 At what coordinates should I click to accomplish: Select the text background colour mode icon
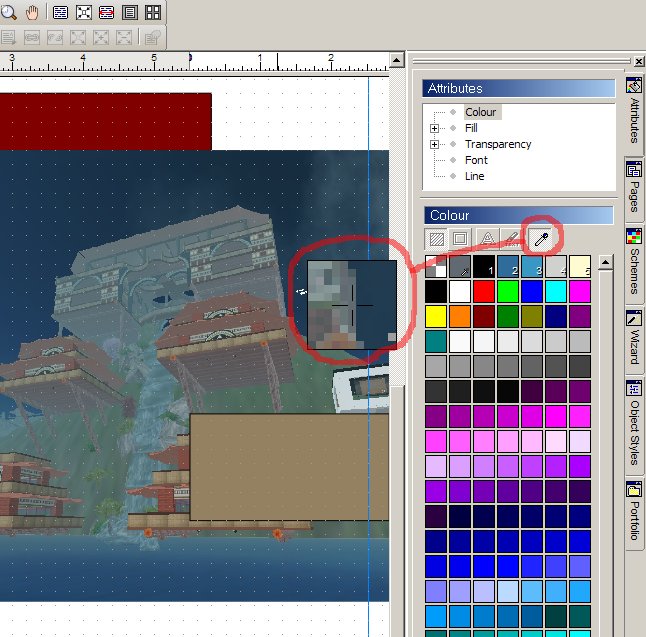(511, 239)
